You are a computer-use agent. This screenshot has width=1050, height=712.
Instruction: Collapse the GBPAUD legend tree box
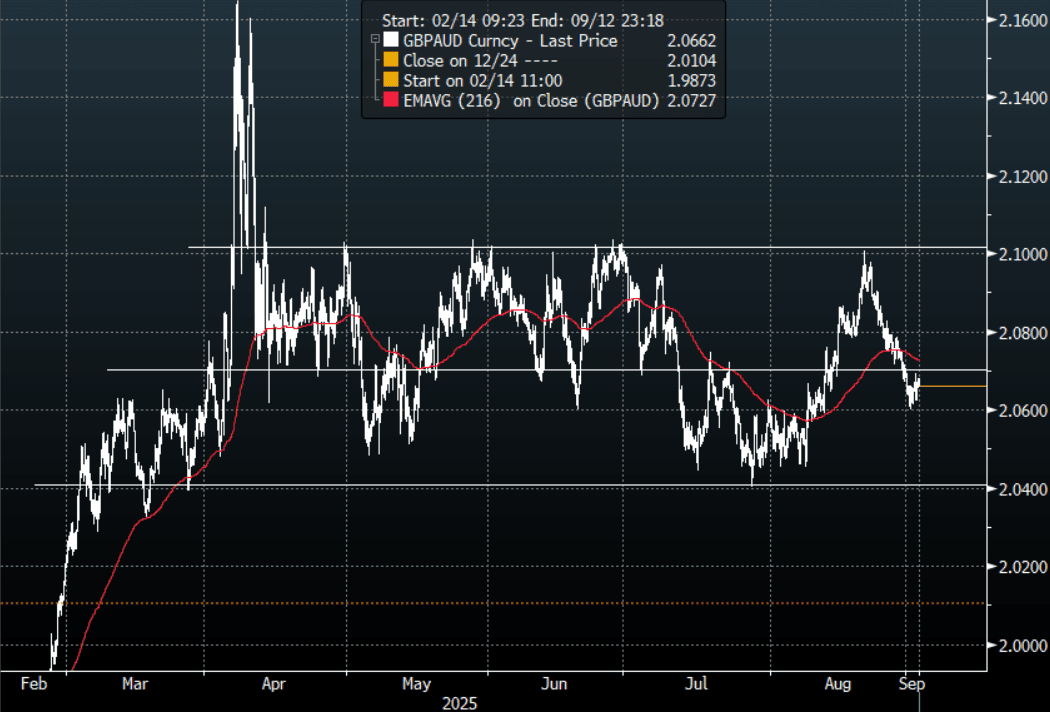[x=374, y=41]
